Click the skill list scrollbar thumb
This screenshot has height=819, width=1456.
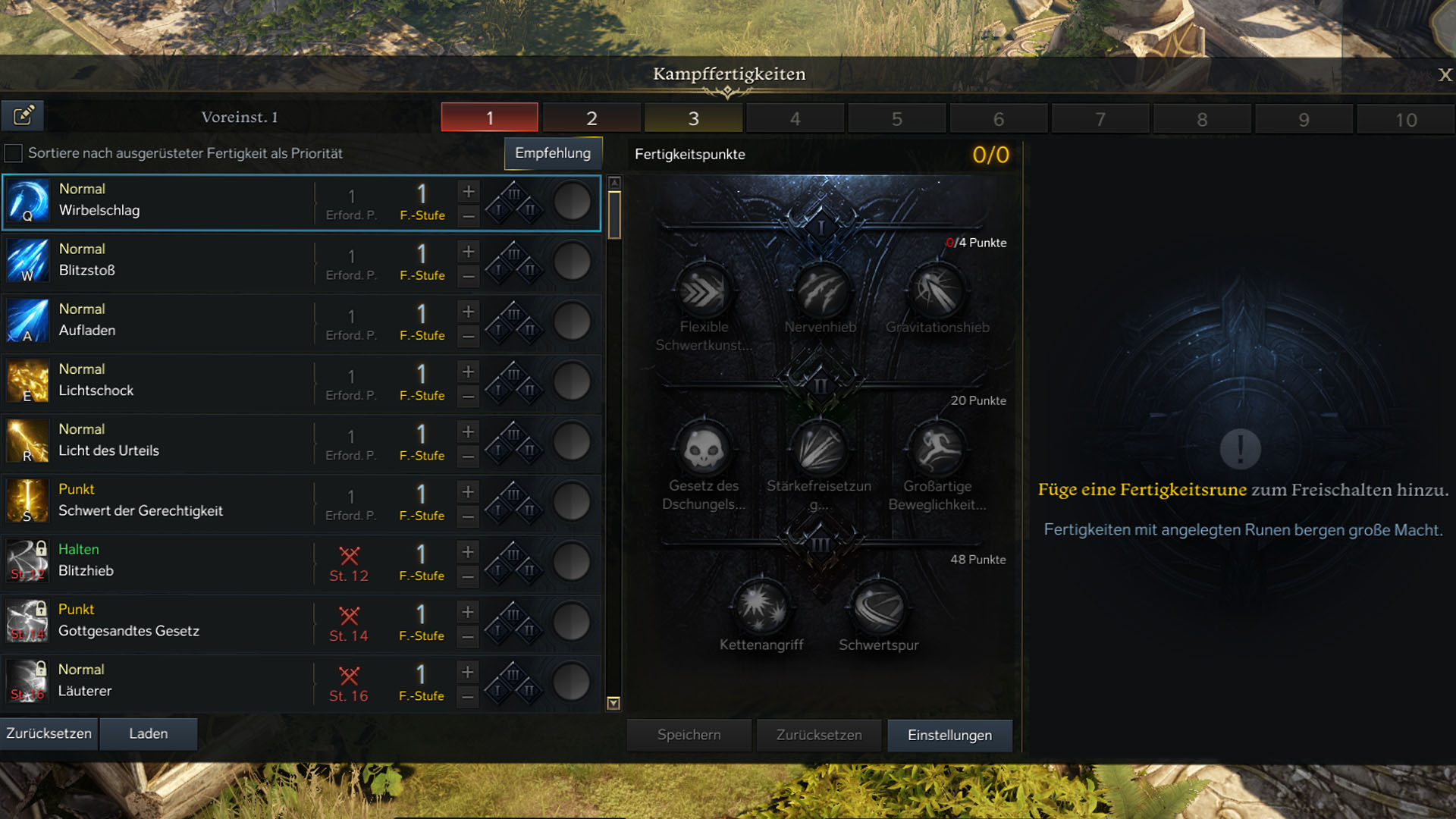tap(614, 215)
